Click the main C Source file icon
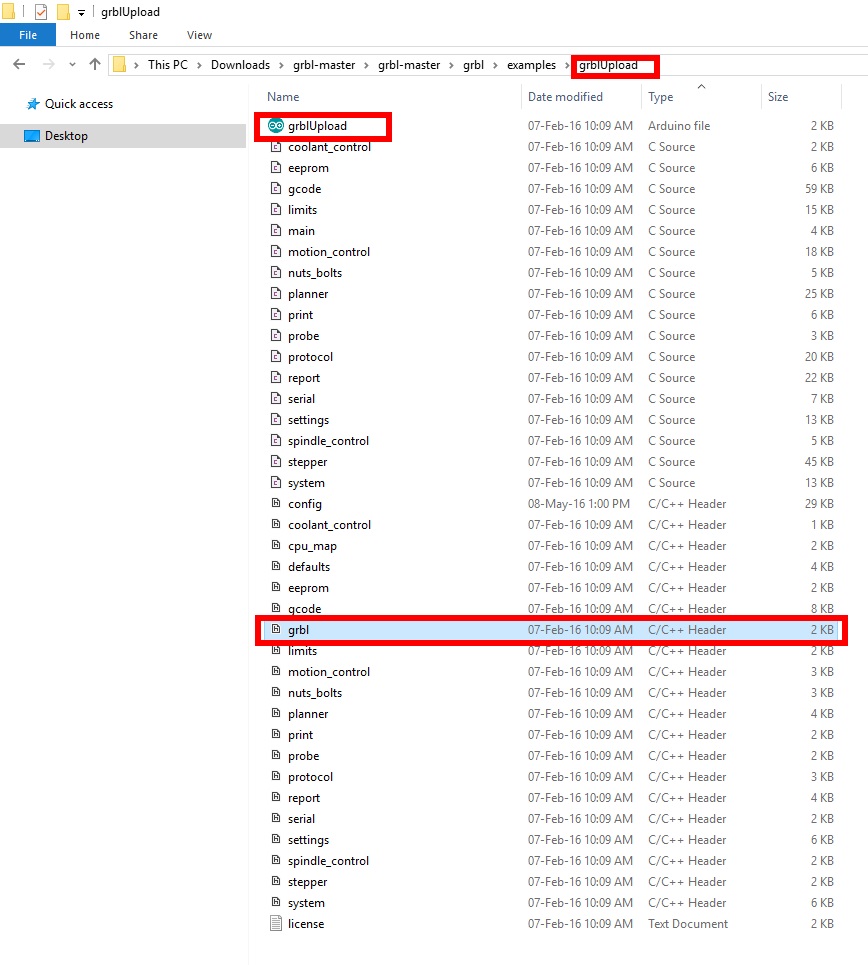 point(277,231)
